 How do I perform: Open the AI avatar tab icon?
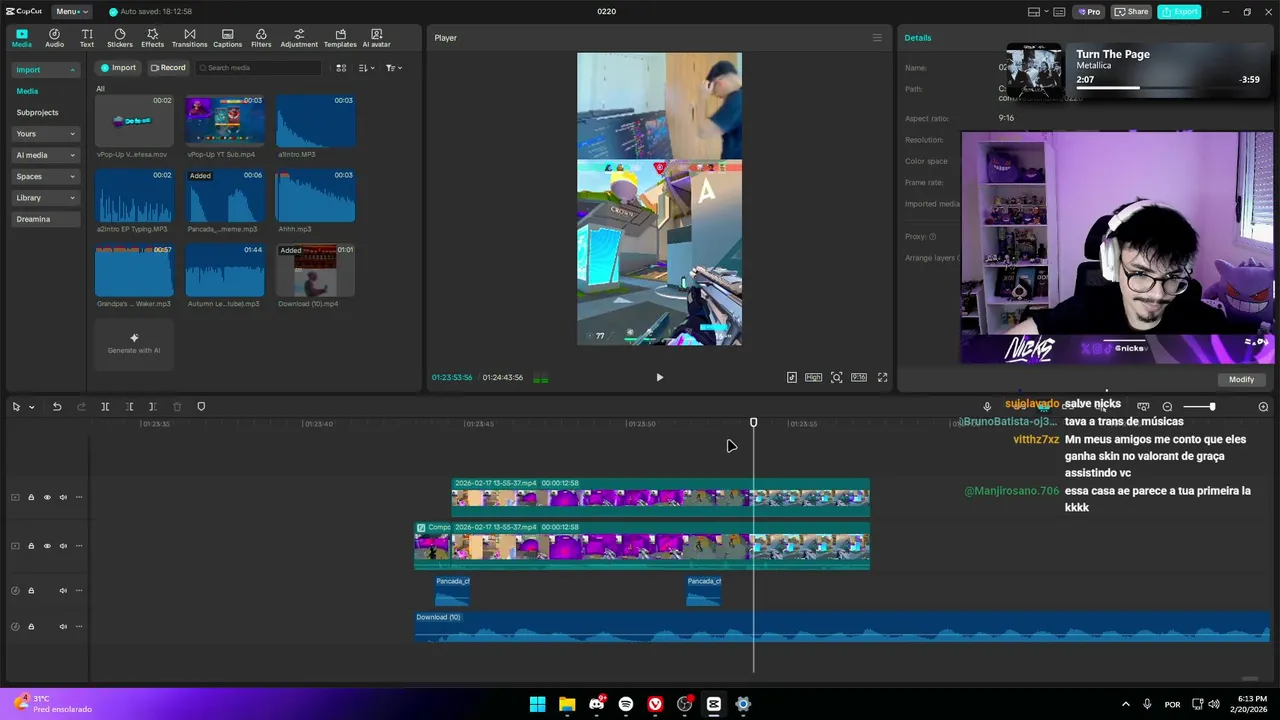(x=376, y=38)
